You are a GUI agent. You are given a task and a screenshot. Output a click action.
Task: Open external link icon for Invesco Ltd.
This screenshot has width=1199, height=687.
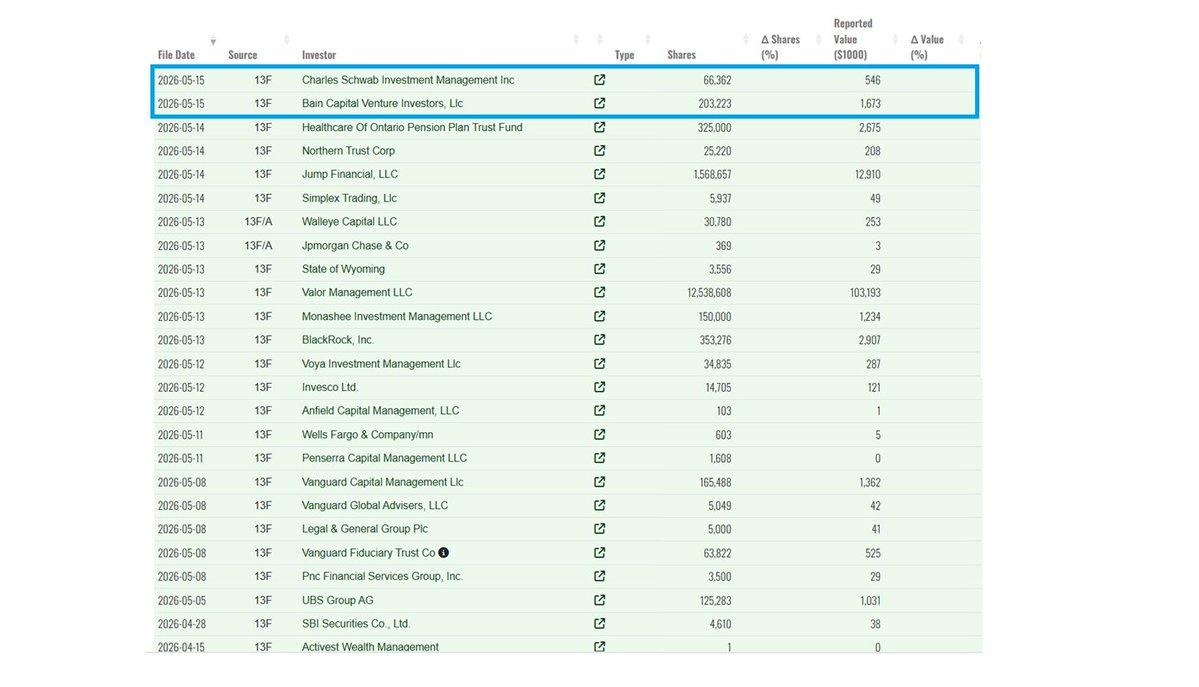pyautogui.click(x=600, y=386)
